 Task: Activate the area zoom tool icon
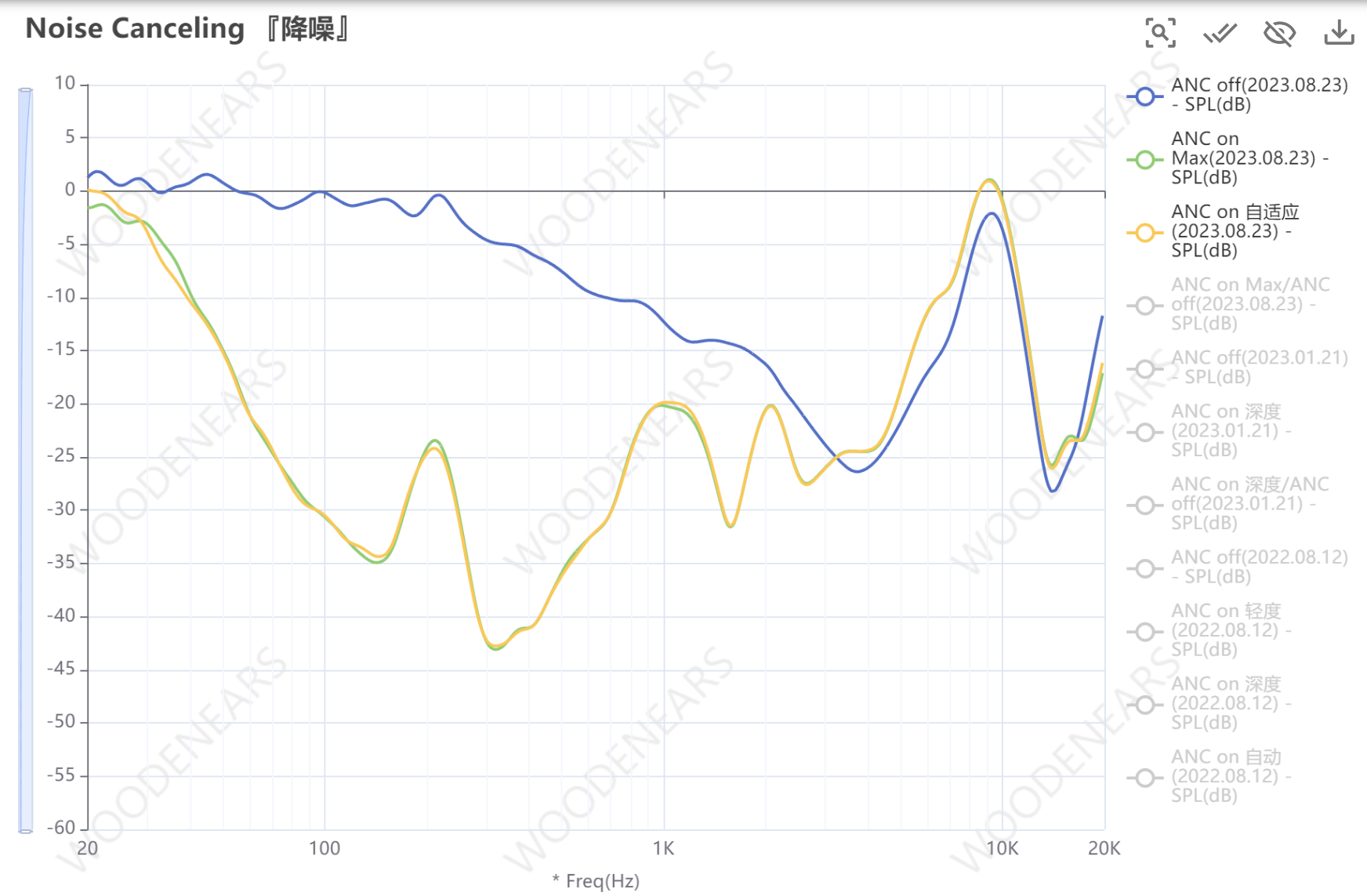(x=1160, y=33)
